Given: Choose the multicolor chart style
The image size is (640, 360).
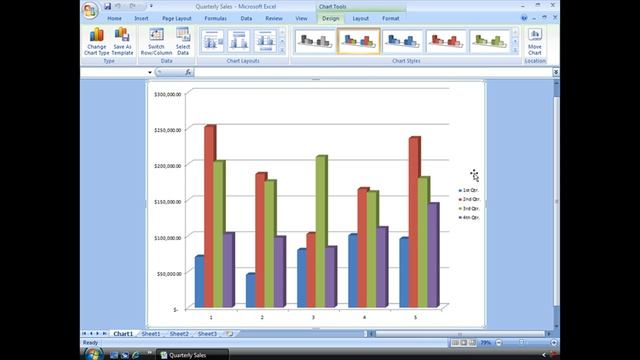Looking at the screenshot, I should [x=358, y=41].
